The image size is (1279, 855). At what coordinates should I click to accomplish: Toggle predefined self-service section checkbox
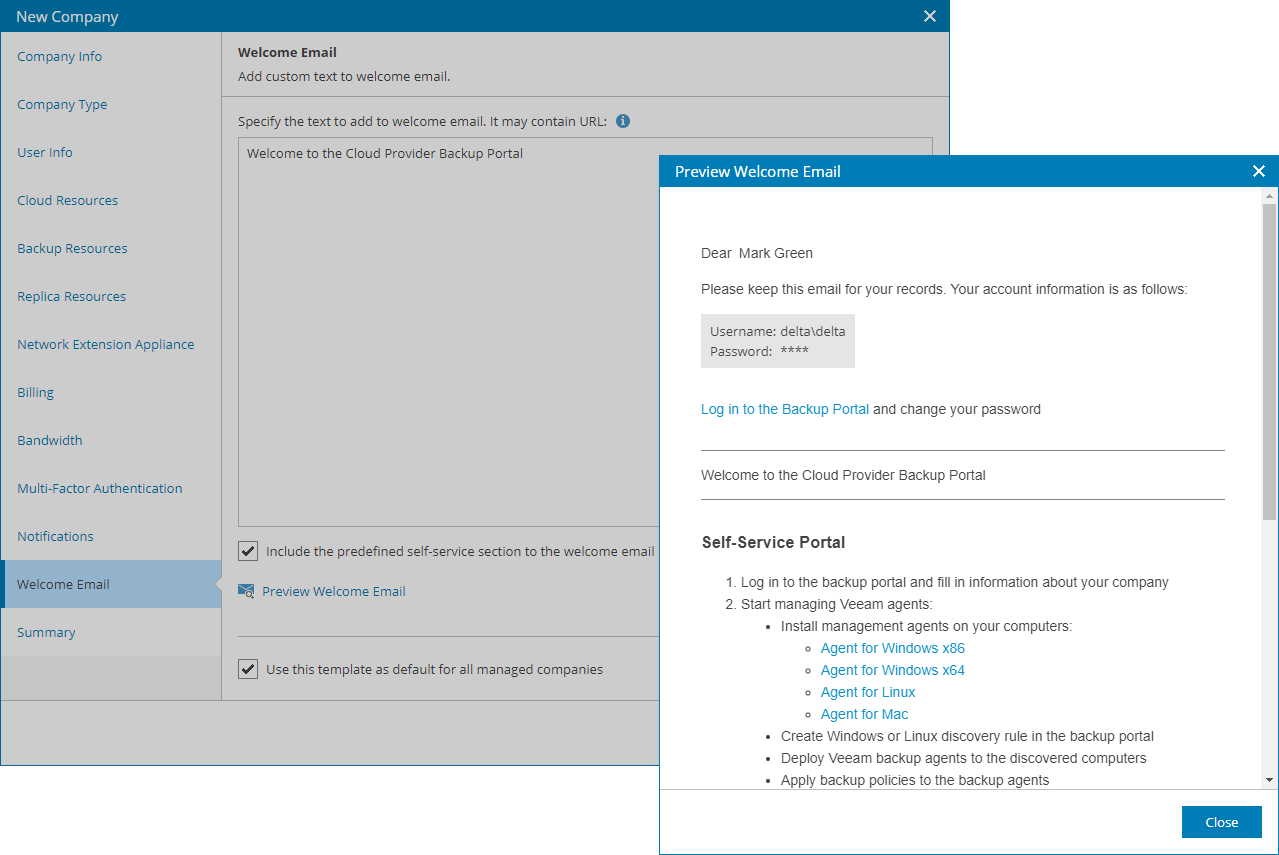click(248, 551)
